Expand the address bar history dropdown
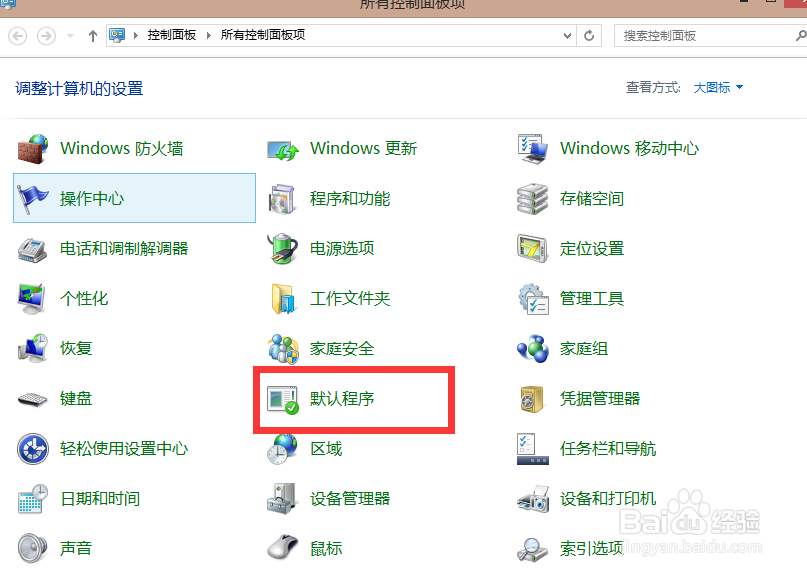Image resolution: width=807 pixels, height=575 pixels. point(567,36)
